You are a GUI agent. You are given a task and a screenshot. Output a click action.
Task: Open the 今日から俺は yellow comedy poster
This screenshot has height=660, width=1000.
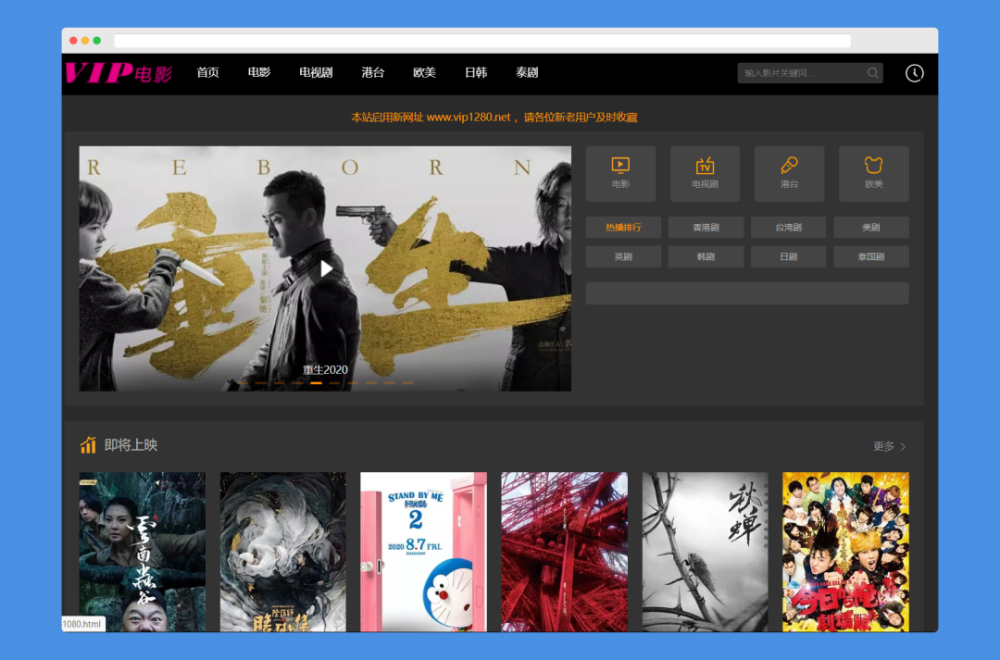pos(846,552)
